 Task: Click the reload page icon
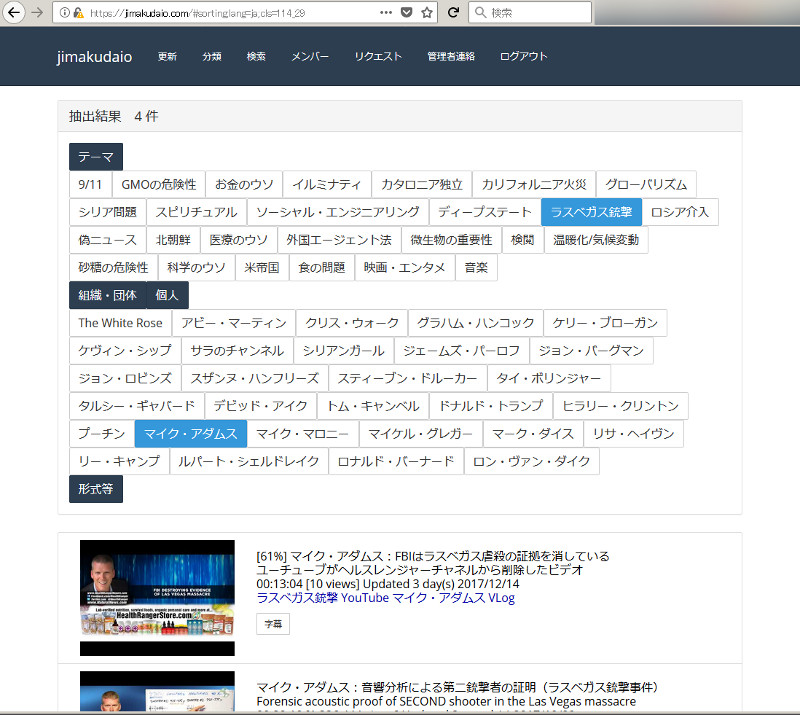452,13
